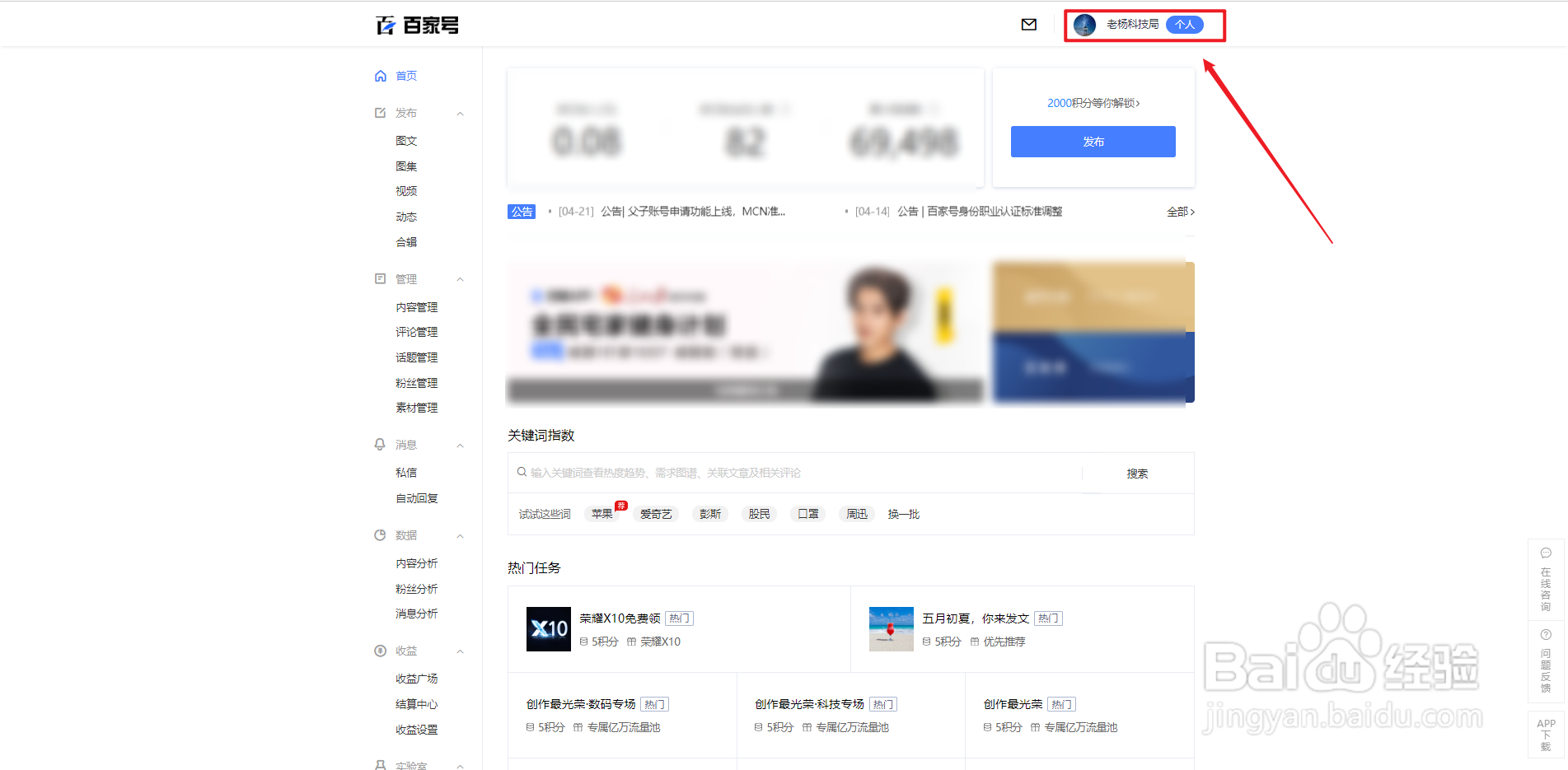Image resolution: width=1568 pixels, height=770 pixels.
Task: Go to 首页 in the sidebar
Action: (x=406, y=76)
